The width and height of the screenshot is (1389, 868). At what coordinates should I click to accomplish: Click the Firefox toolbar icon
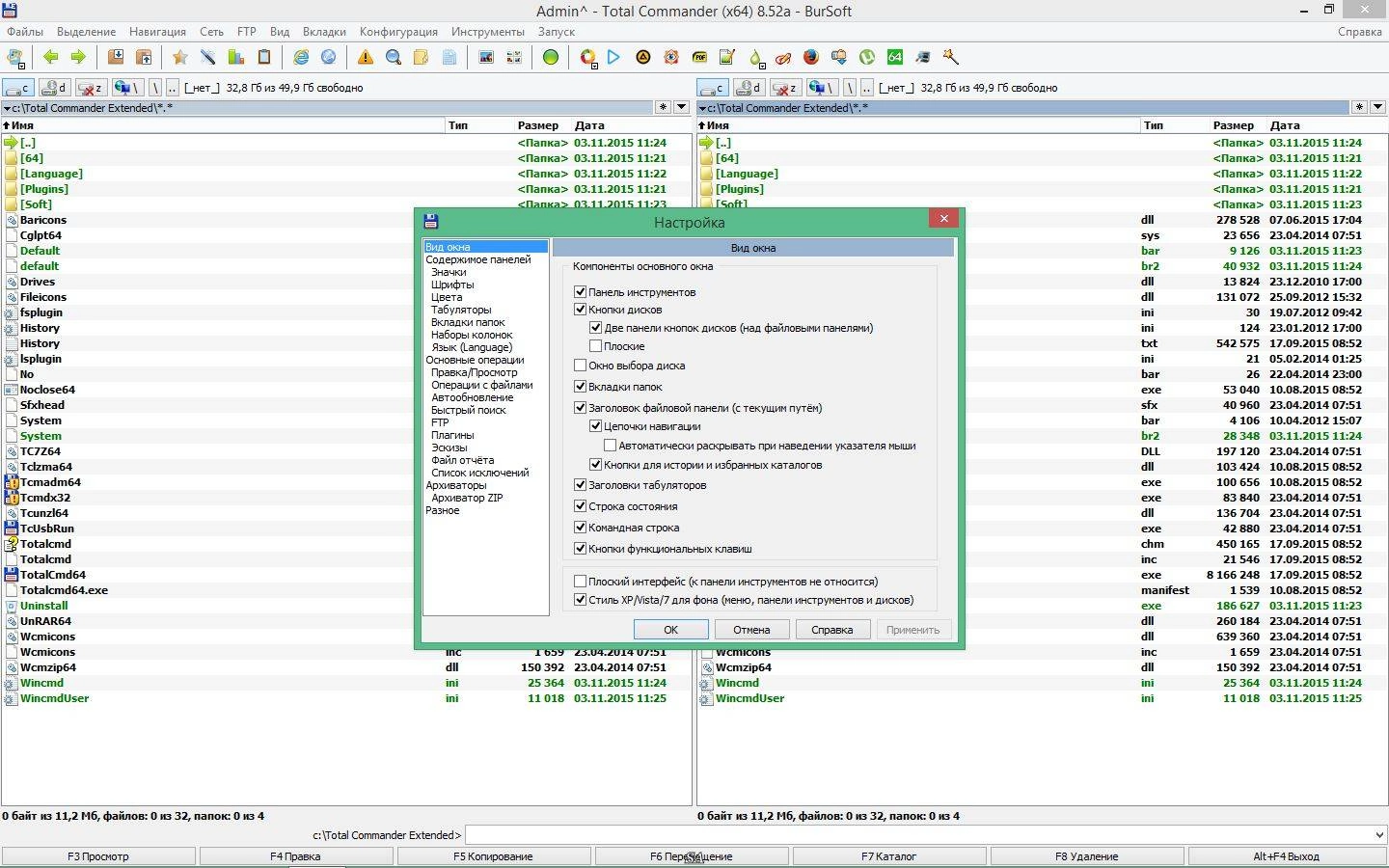click(x=811, y=57)
